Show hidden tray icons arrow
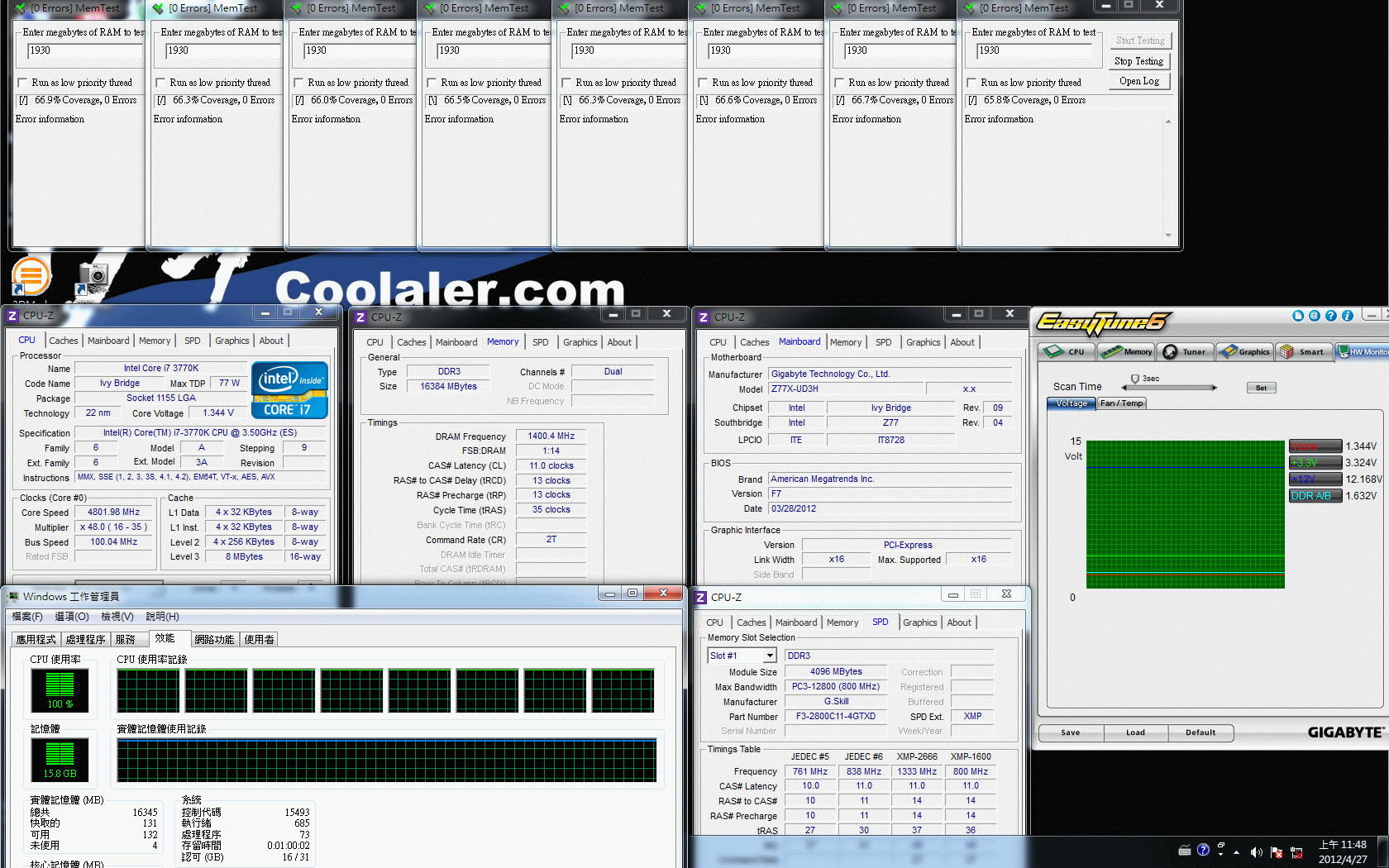The image size is (1389, 868). coord(1236,852)
